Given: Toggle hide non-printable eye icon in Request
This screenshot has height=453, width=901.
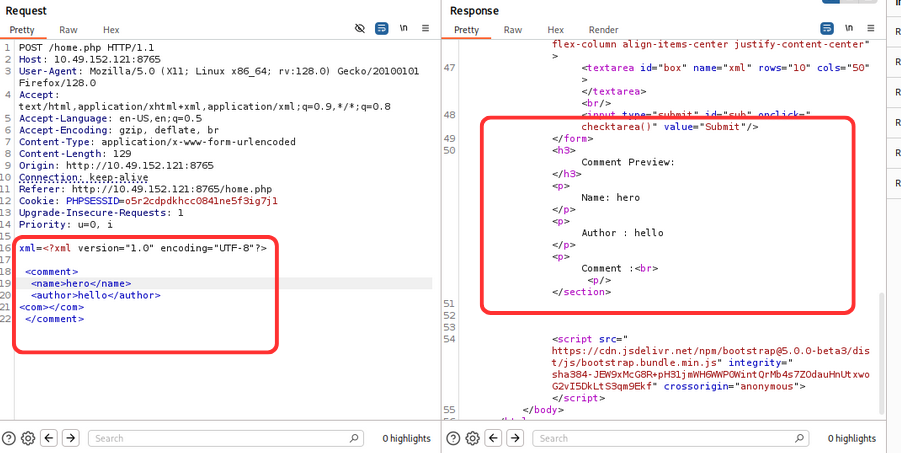Looking at the screenshot, I should [360, 29].
